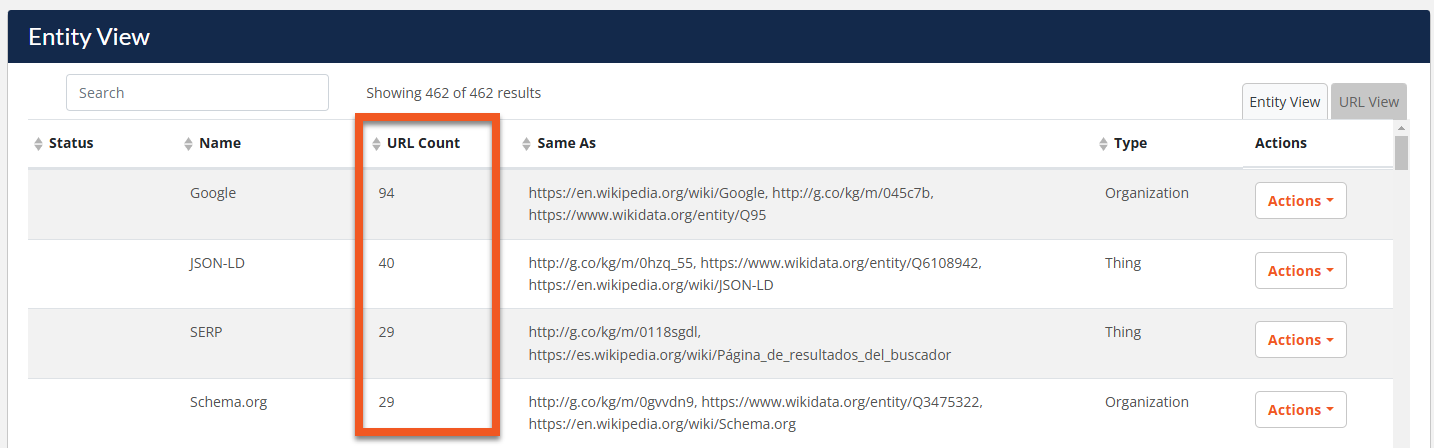Click into the Search input field

click(x=197, y=93)
